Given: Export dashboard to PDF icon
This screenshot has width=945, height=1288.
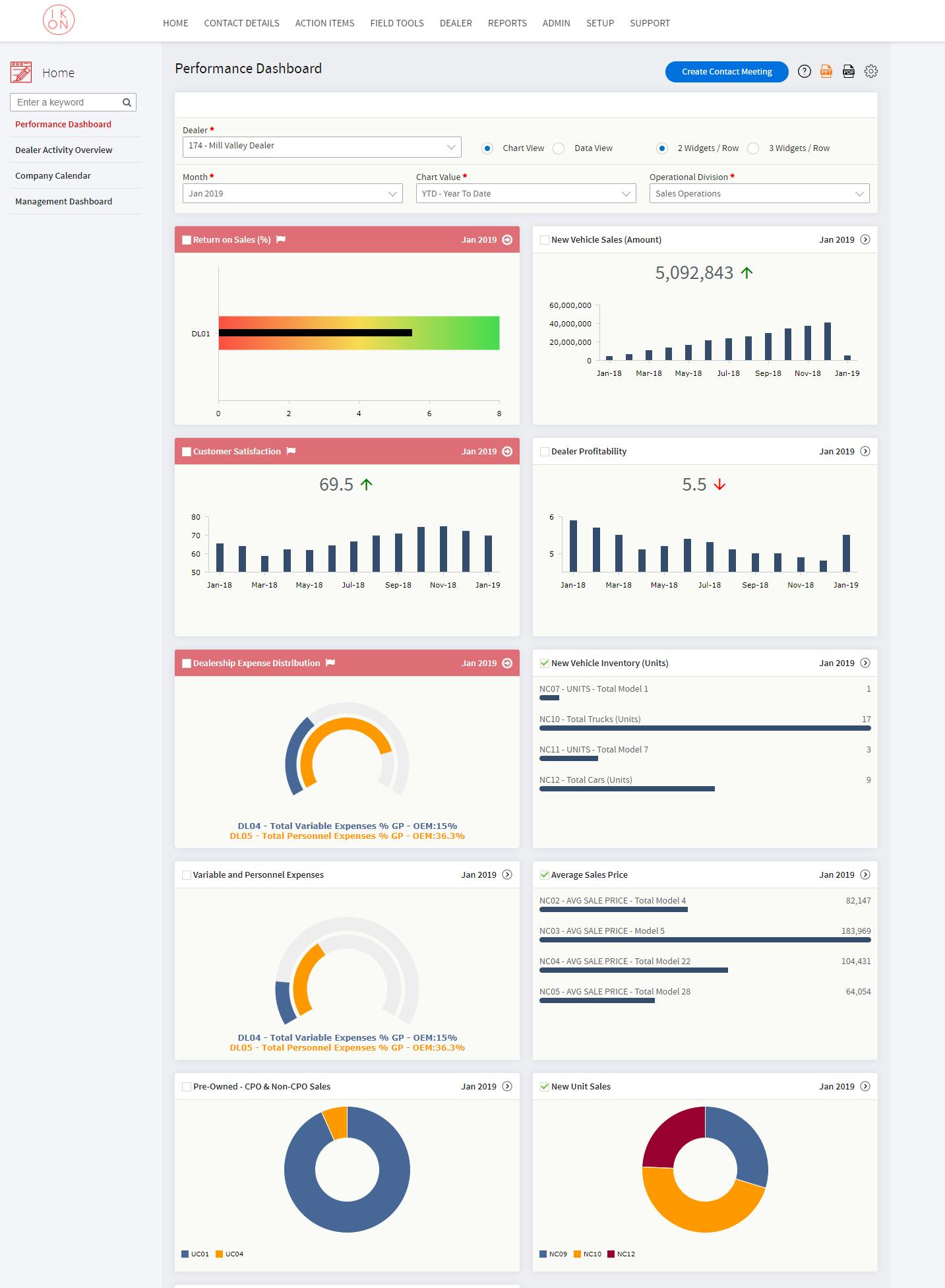Looking at the screenshot, I should click(x=849, y=71).
